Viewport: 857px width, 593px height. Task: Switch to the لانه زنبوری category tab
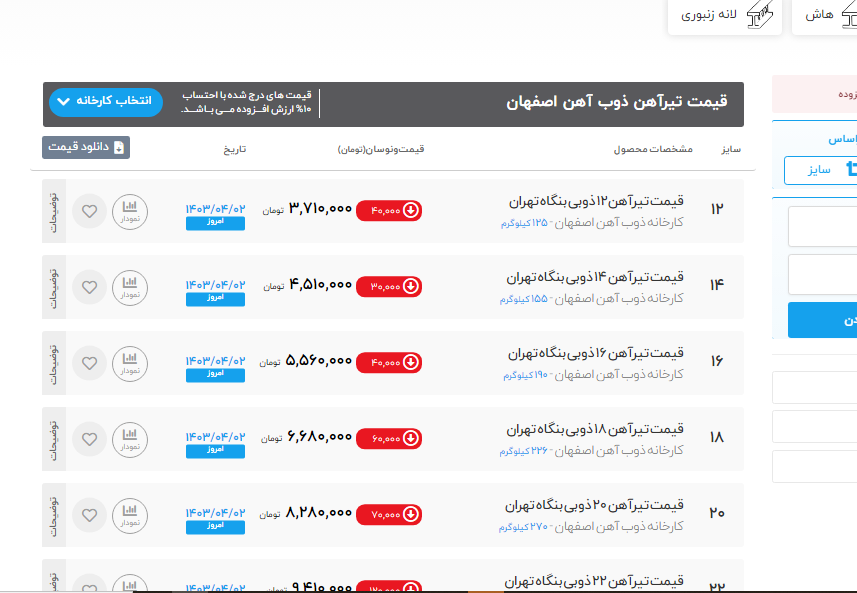point(727,16)
